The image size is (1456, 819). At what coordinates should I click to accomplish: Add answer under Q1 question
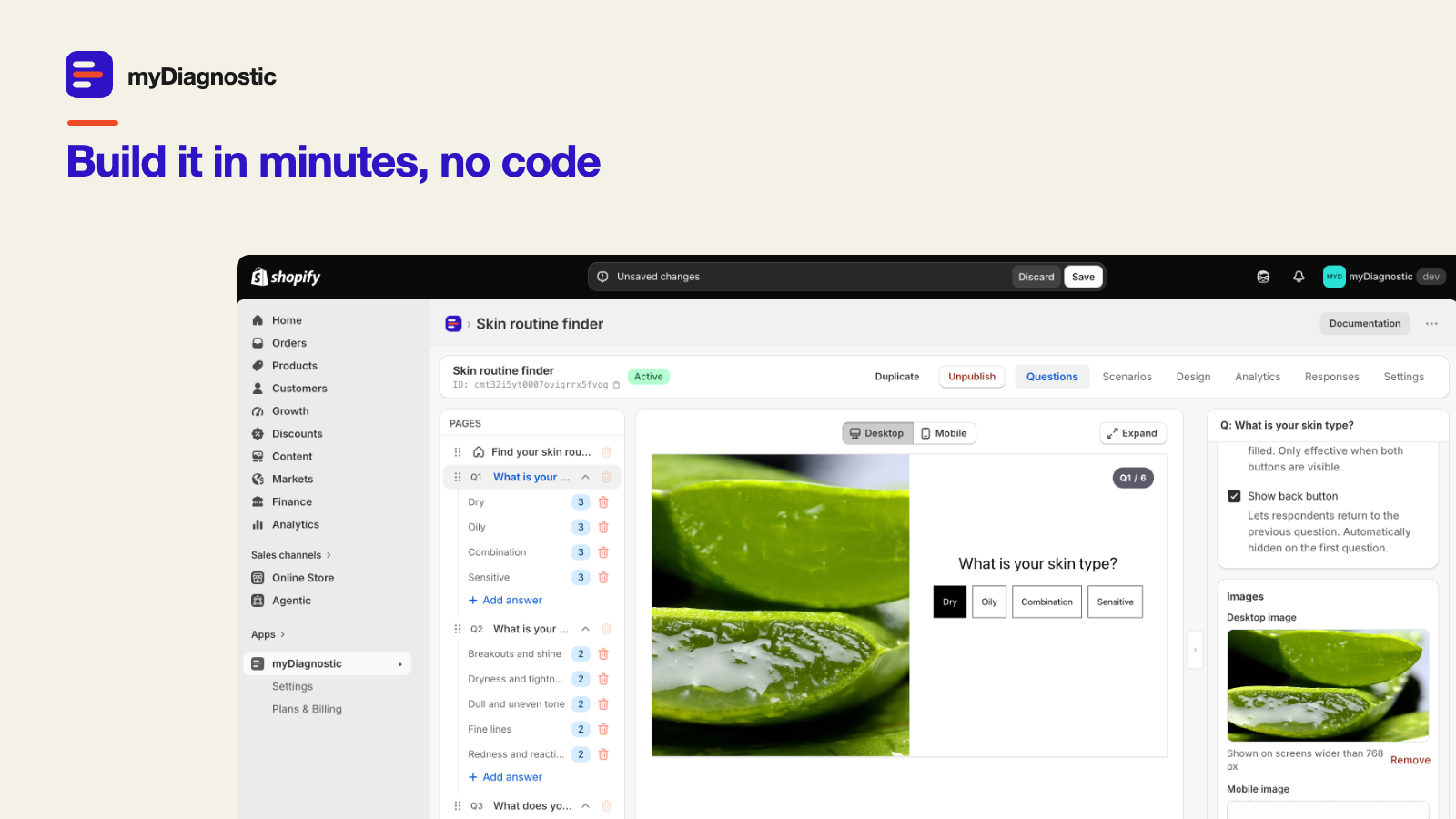click(505, 600)
